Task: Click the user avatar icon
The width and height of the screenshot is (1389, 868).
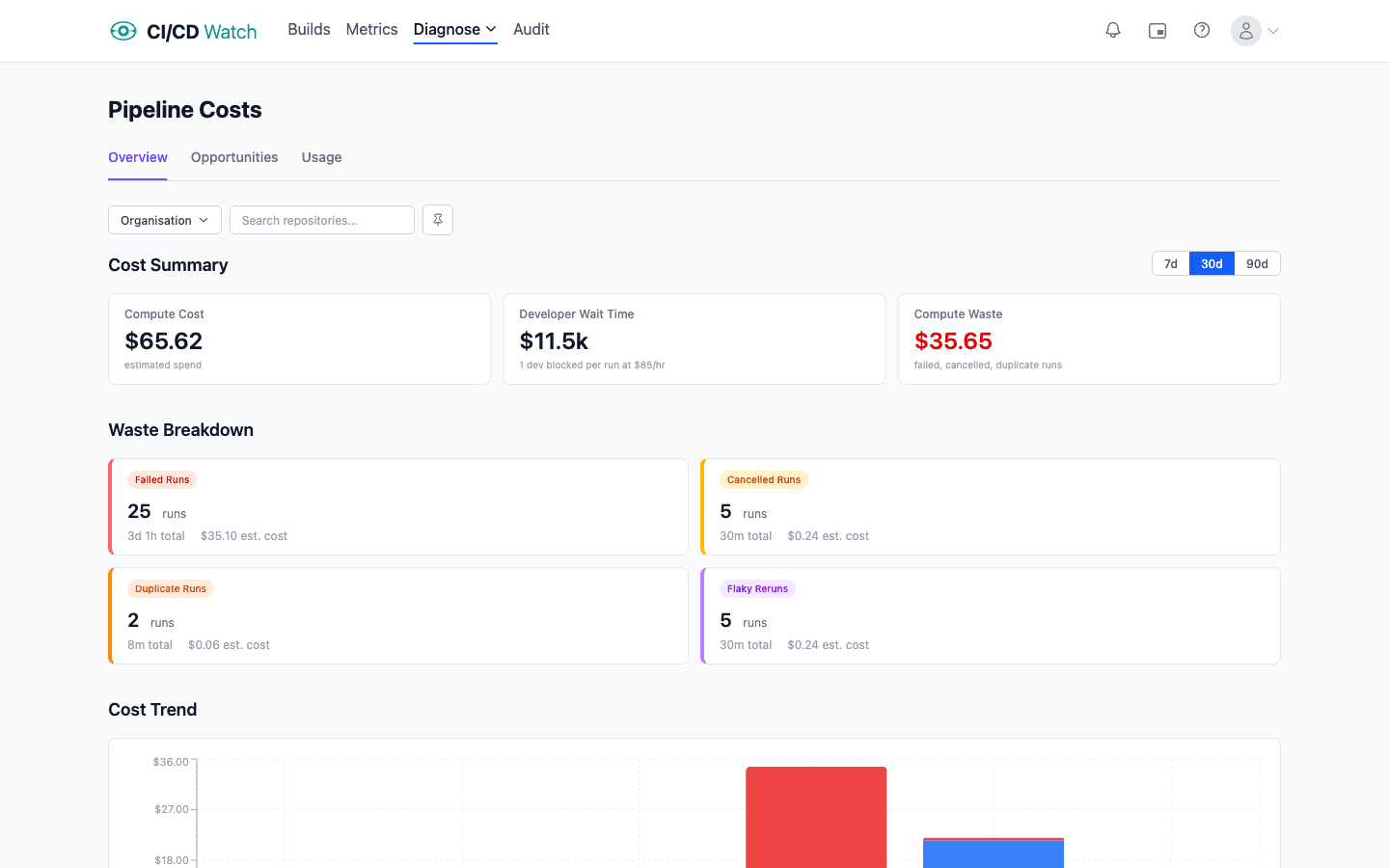Action: tap(1246, 31)
